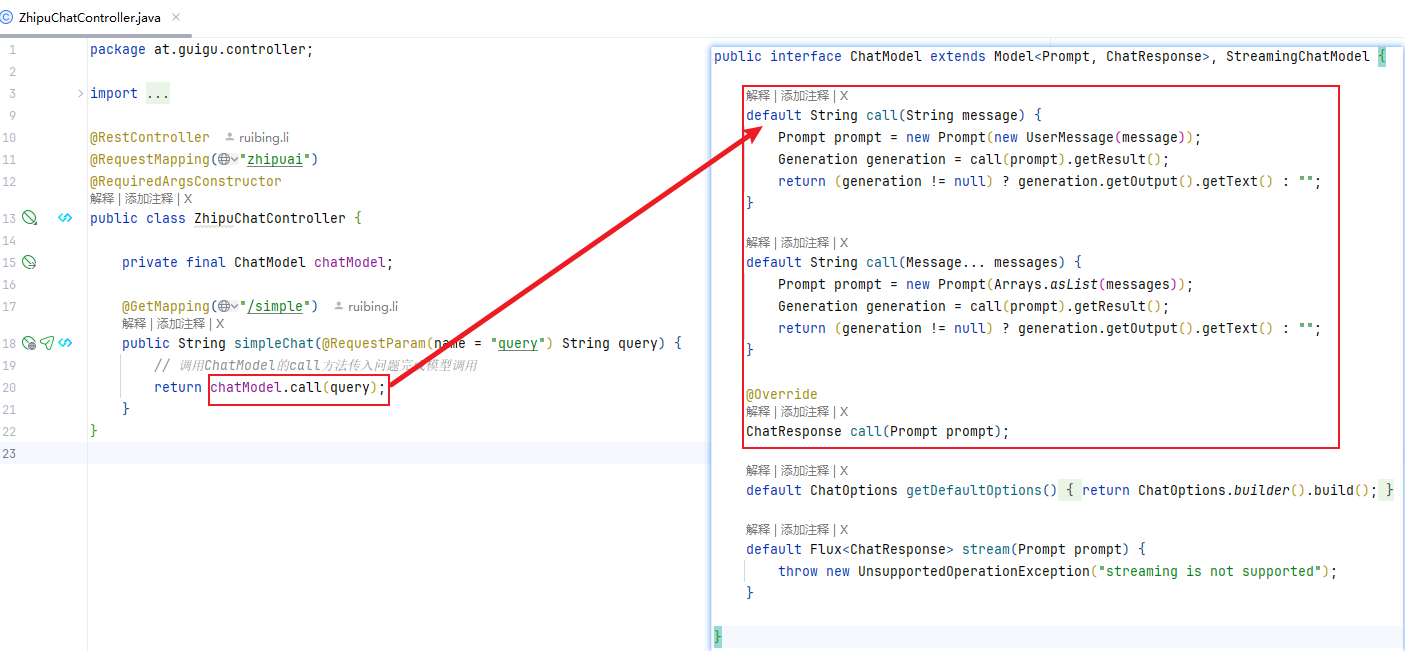Click 添加注释 above the ZhipuChatController class

(148, 199)
